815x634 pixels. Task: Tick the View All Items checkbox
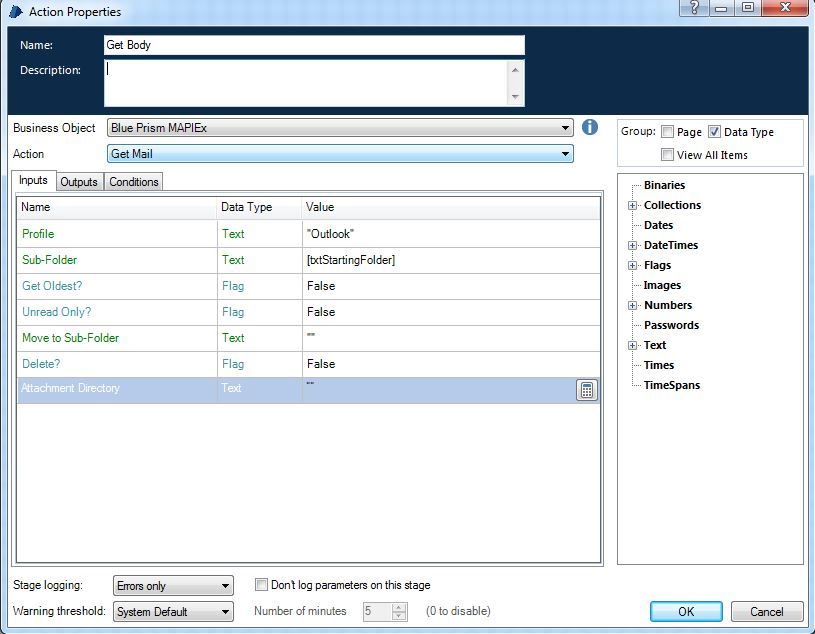pos(667,154)
